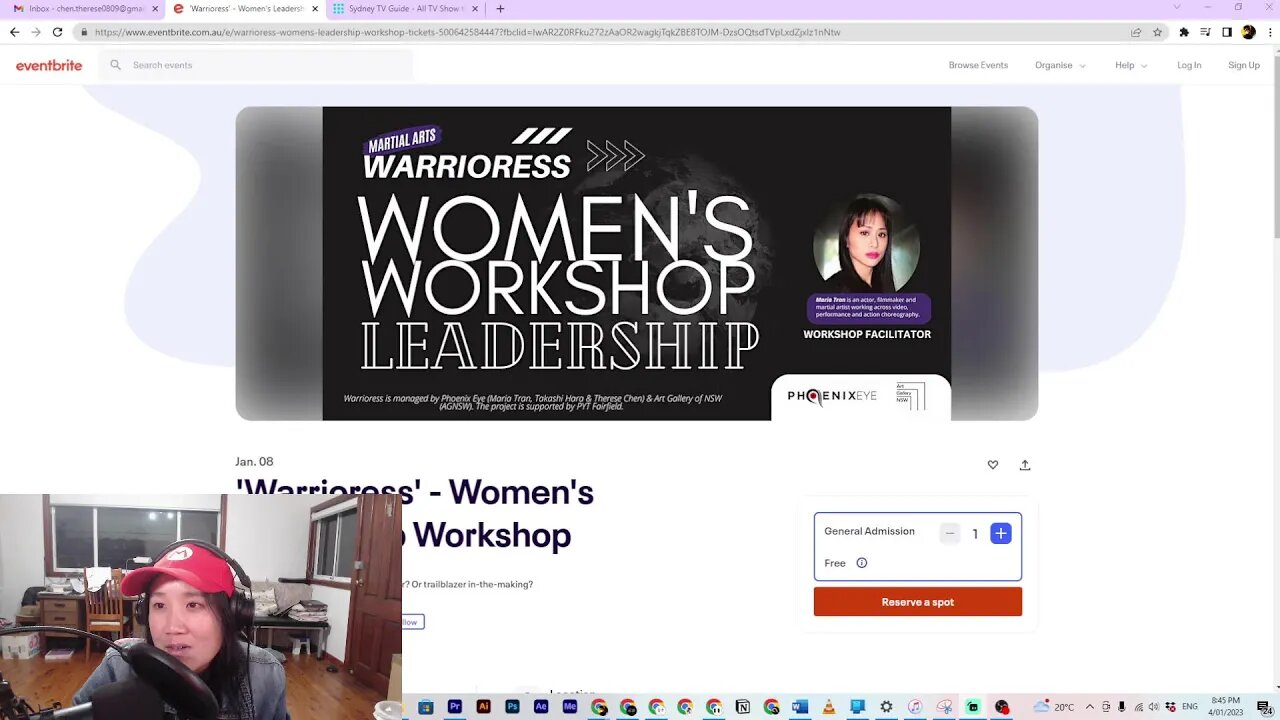This screenshot has width=1280, height=720.
Task: Open Chrome's three-dot menu
Action: [1268, 32]
